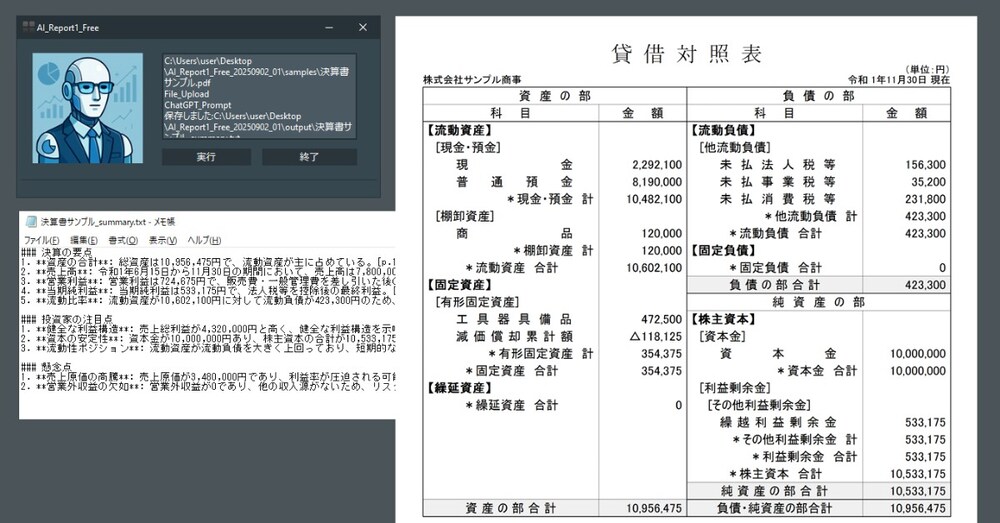Click the 普通預金 amount 8,190,000
This screenshot has height=523, width=1000.
click(657, 182)
